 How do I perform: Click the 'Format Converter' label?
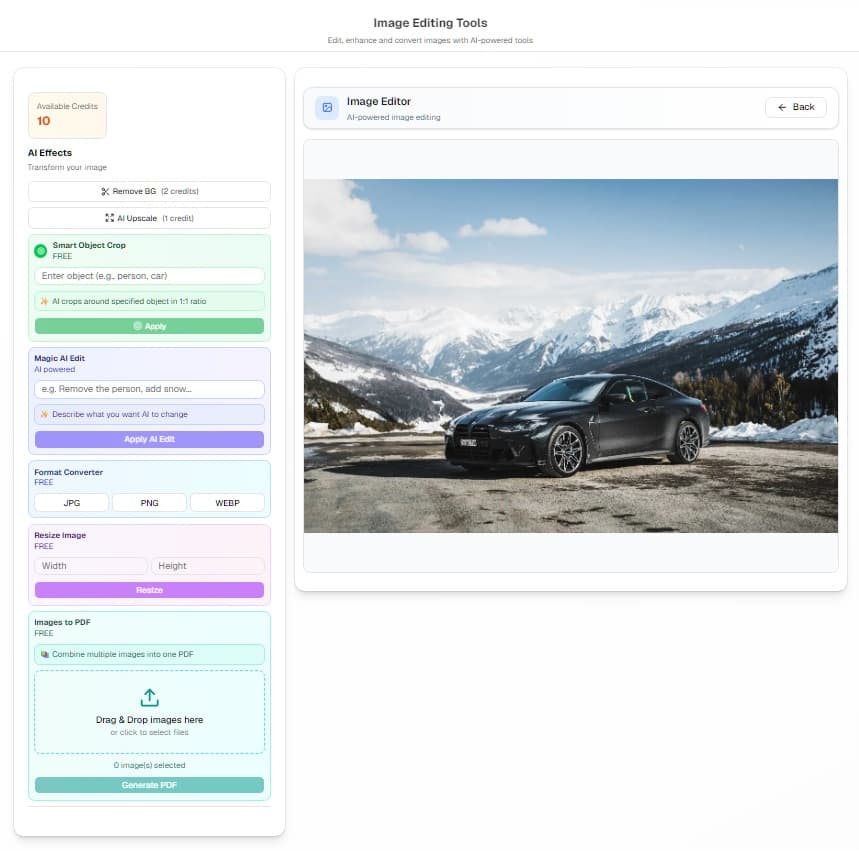tap(68, 472)
